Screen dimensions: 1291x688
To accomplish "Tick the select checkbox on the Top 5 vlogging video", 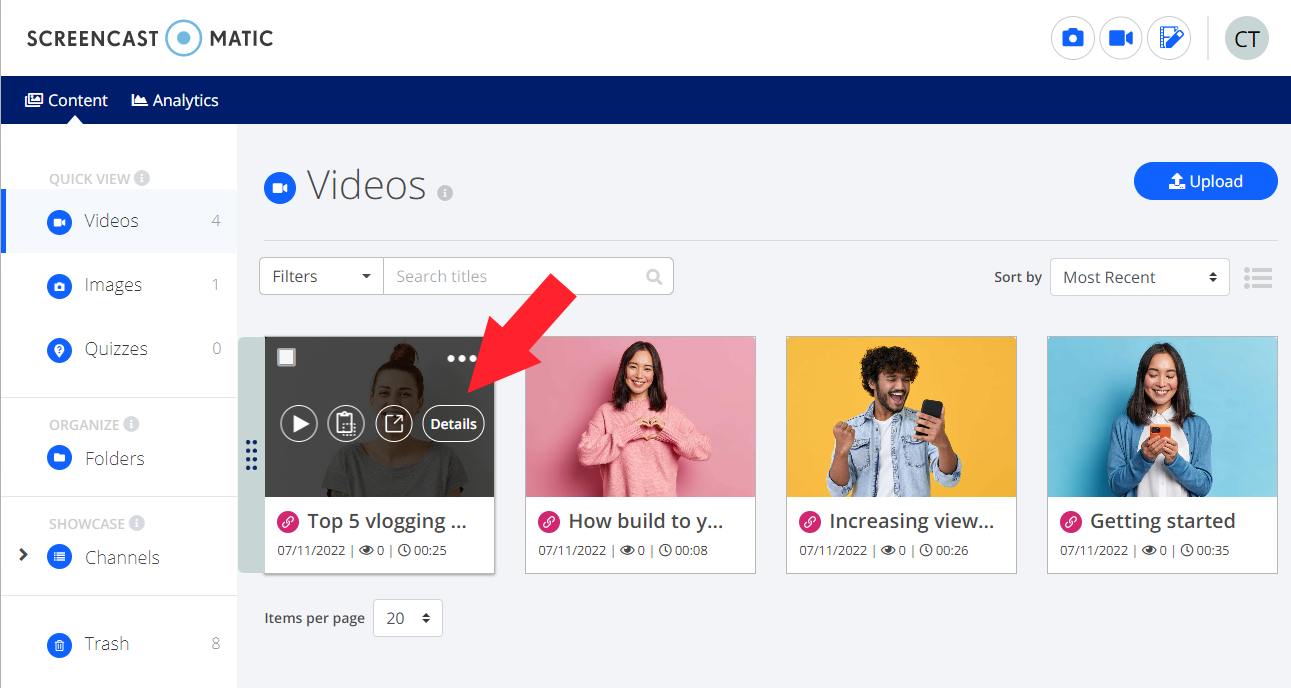I will click(x=287, y=357).
